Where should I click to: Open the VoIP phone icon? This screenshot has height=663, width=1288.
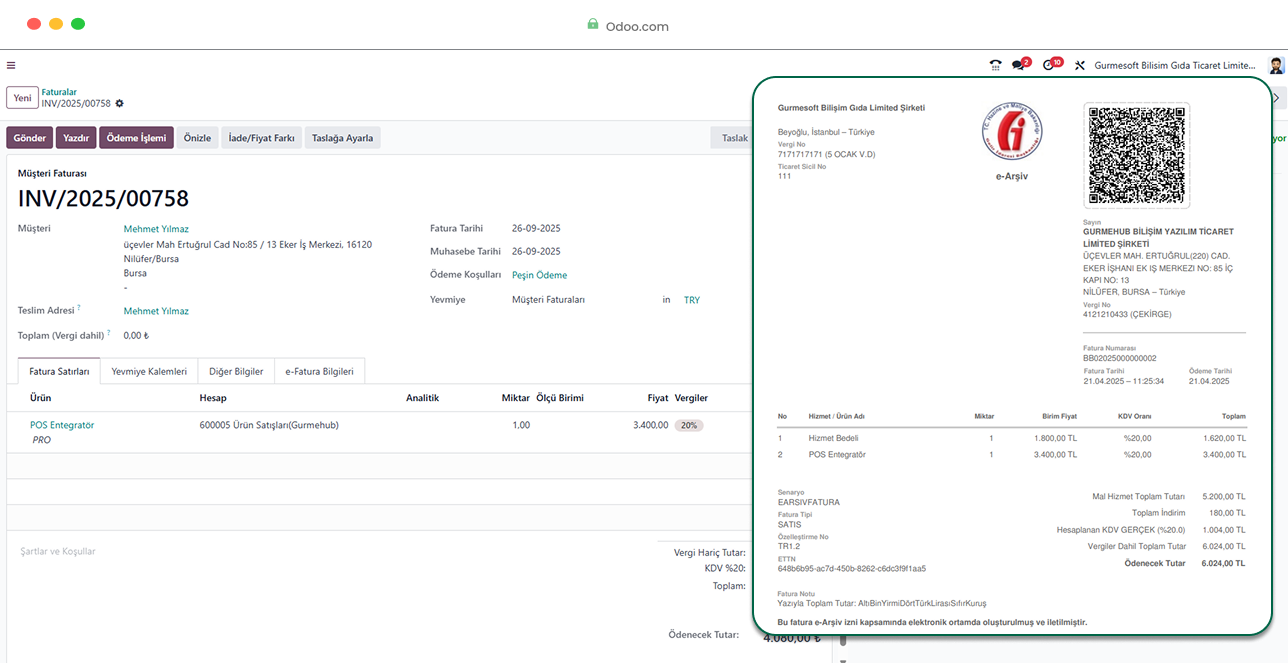point(995,66)
